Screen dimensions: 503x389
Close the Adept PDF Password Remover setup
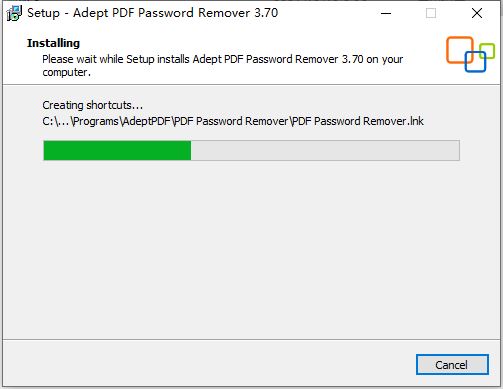pyautogui.click(x=477, y=13)
